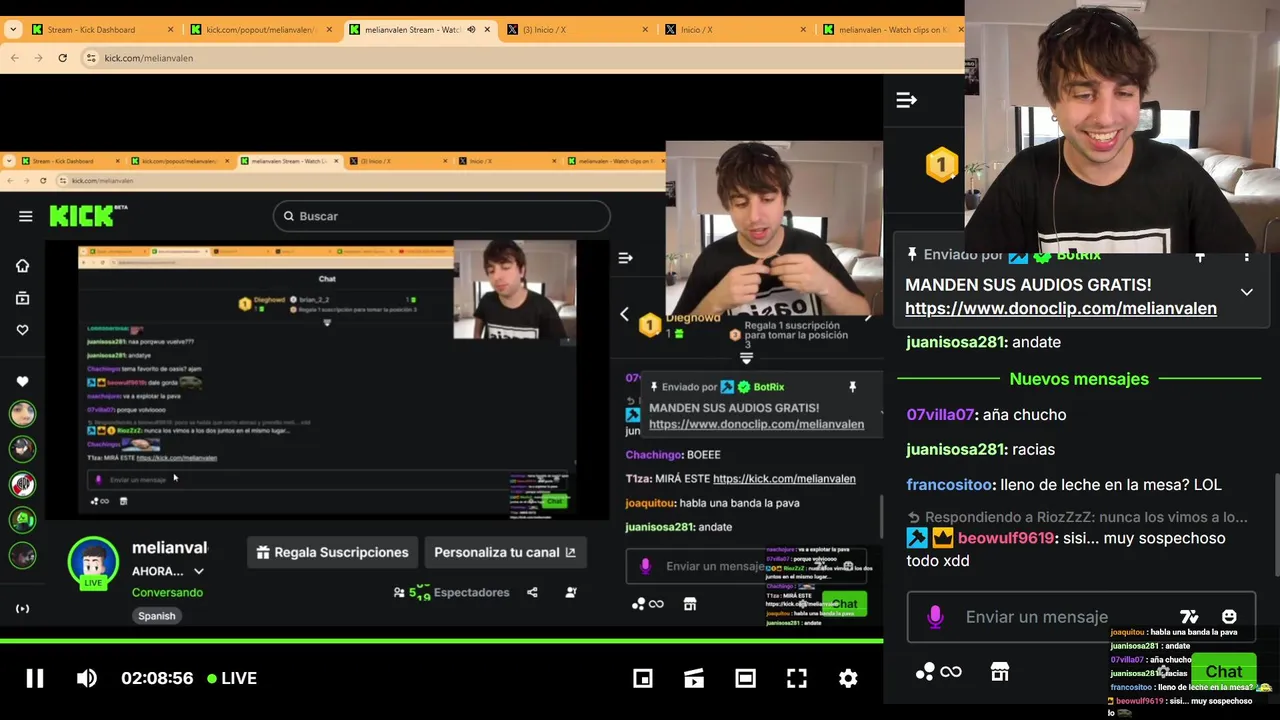Image resolution: width=1280 pixels, height=720 pixels.
Task: Click the Nuevos mensajes divider label
Action: pyautogui.click(x=1079, y=379)
